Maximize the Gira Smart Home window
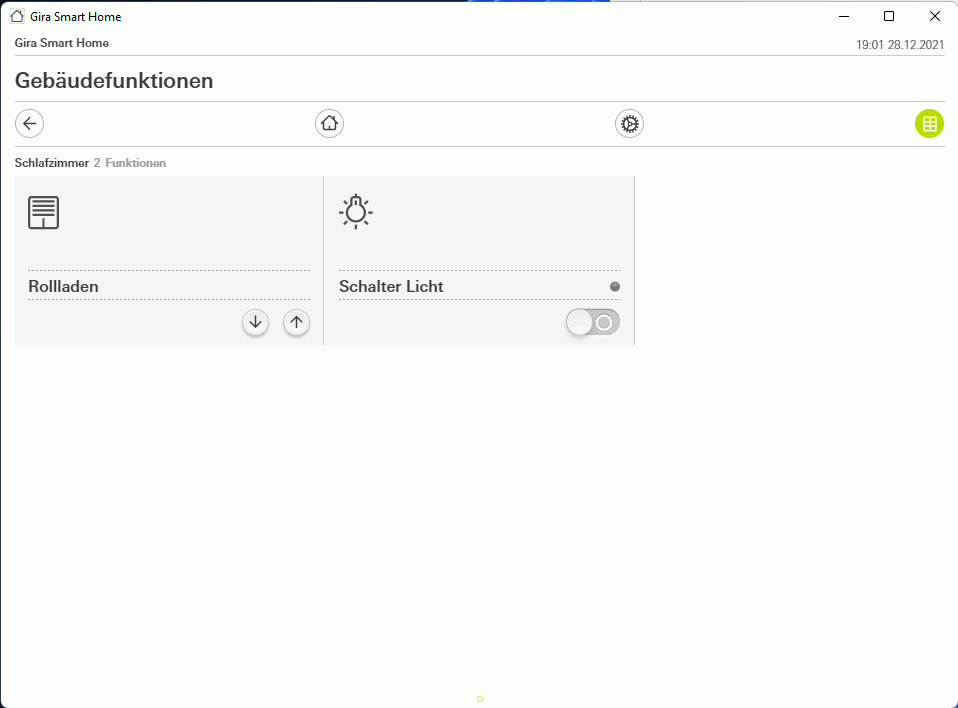The height and width of the screenshot is (708, 958). click(x=889, y=16)
